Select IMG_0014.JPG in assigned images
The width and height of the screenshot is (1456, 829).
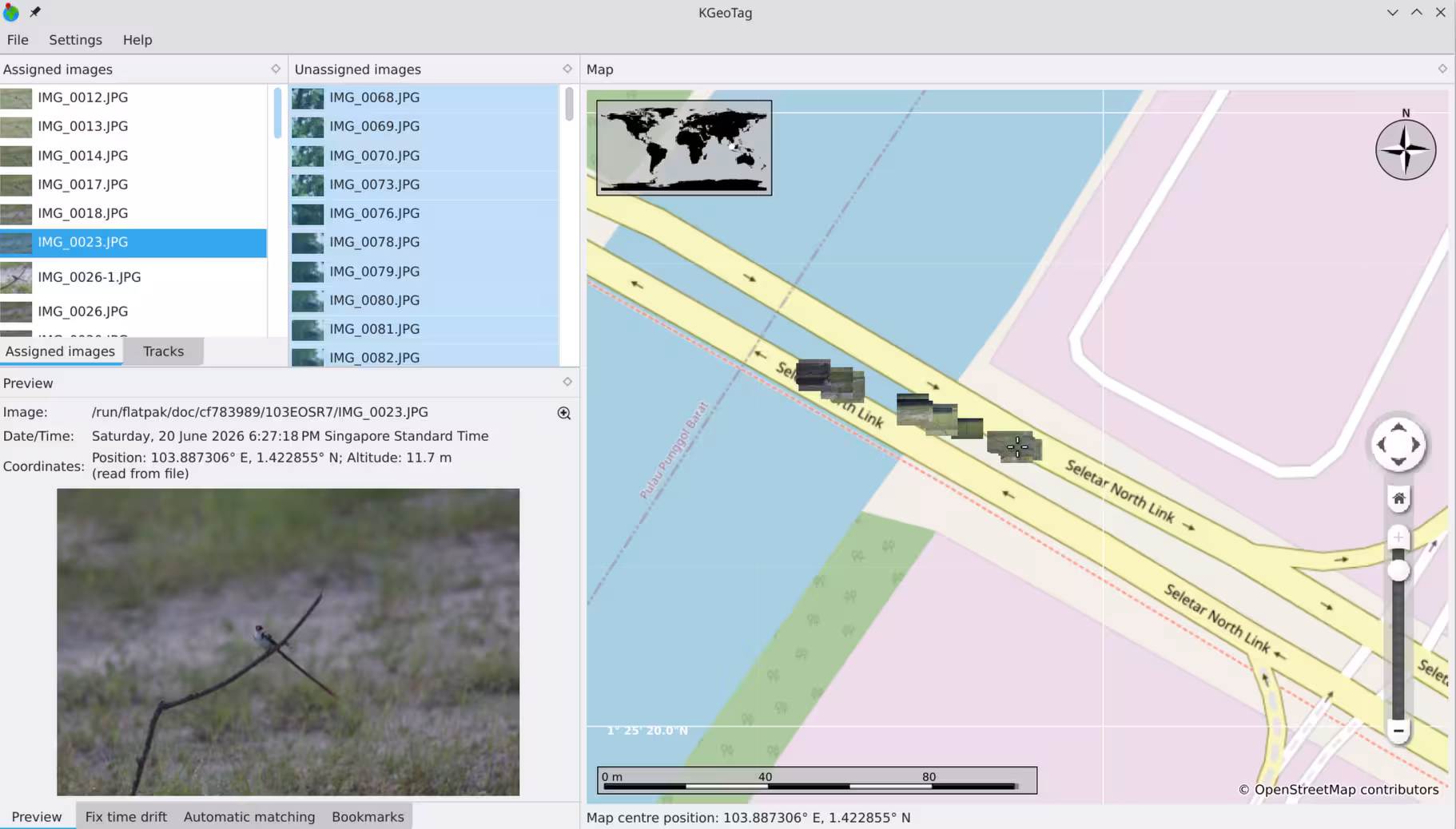[x=133, y=156]
